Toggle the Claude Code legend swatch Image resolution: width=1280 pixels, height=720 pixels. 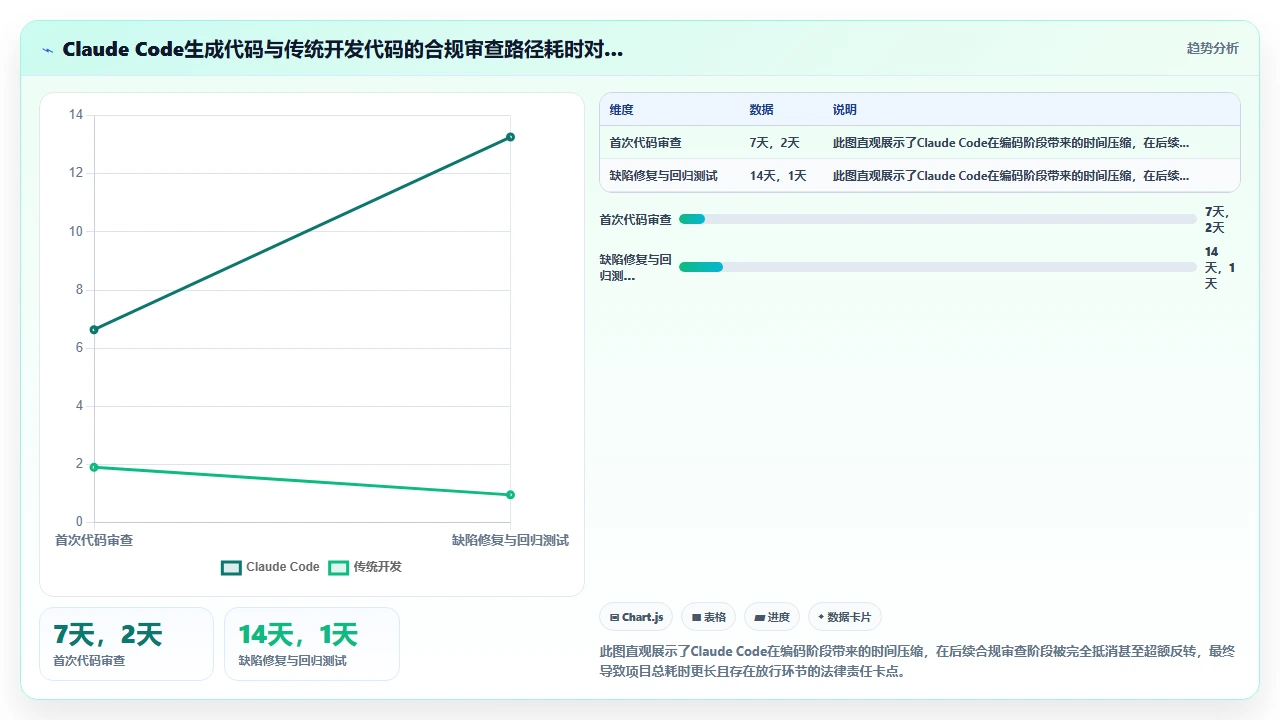(x=231, y=567)
